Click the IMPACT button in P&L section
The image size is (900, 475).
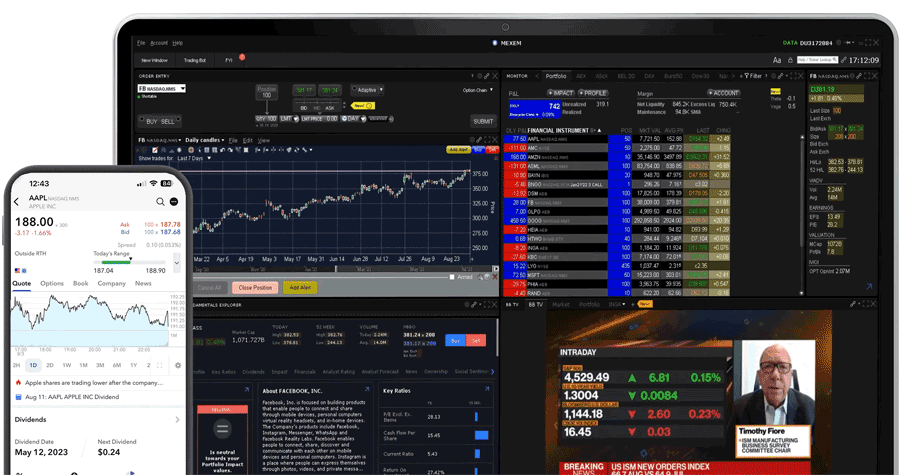click(561, 93)
